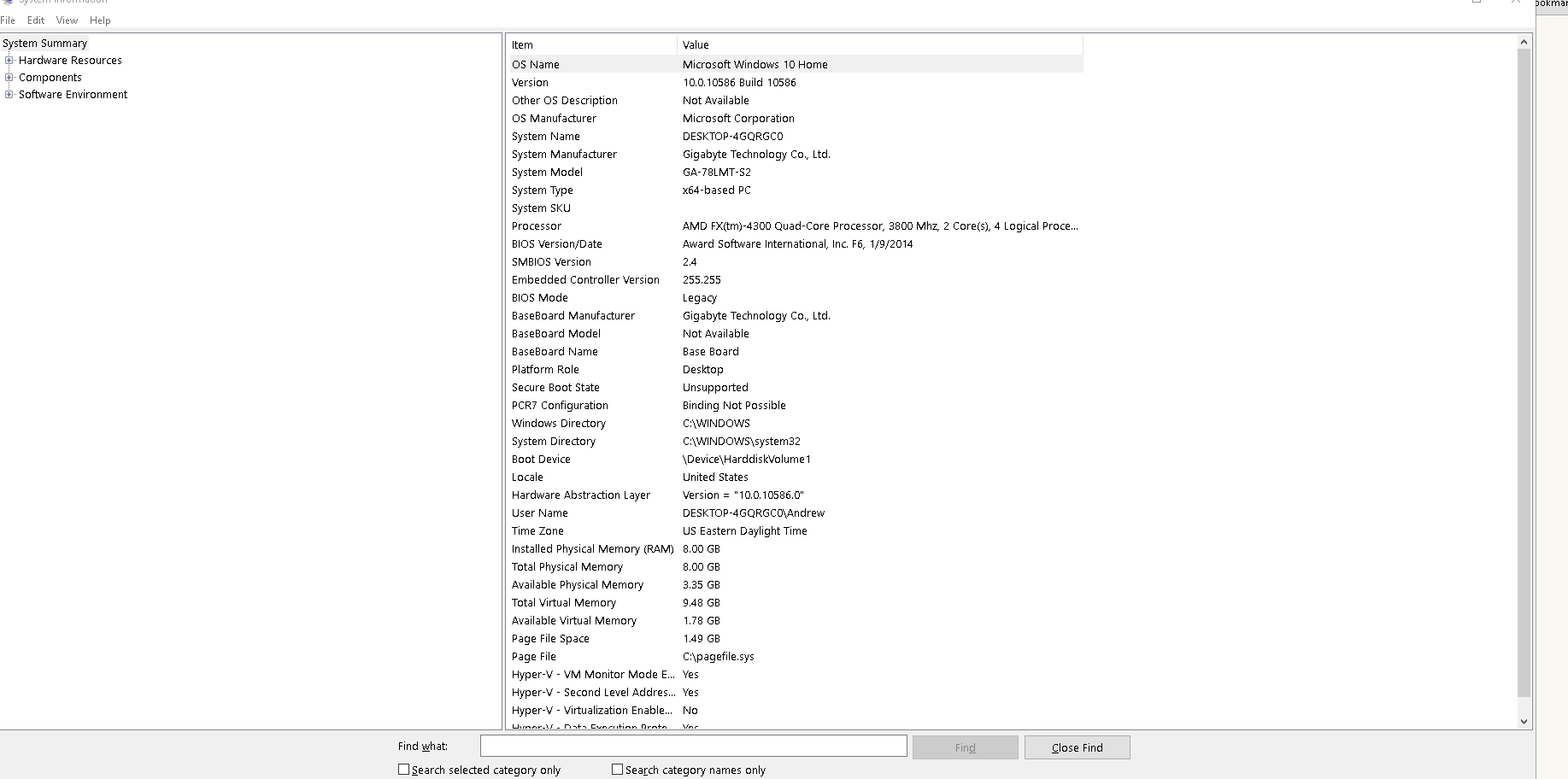The width and height of the screenshot is (1568, 779).
Task: Select the Hyper-V Virtualization Enabled row
Action: coord(796,711)
